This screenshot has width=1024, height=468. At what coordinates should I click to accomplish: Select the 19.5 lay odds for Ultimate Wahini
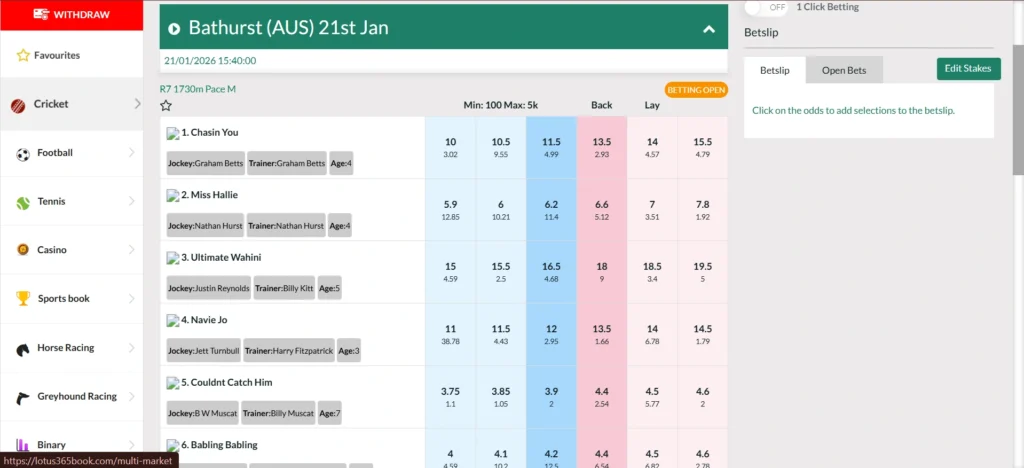[703, 272]
